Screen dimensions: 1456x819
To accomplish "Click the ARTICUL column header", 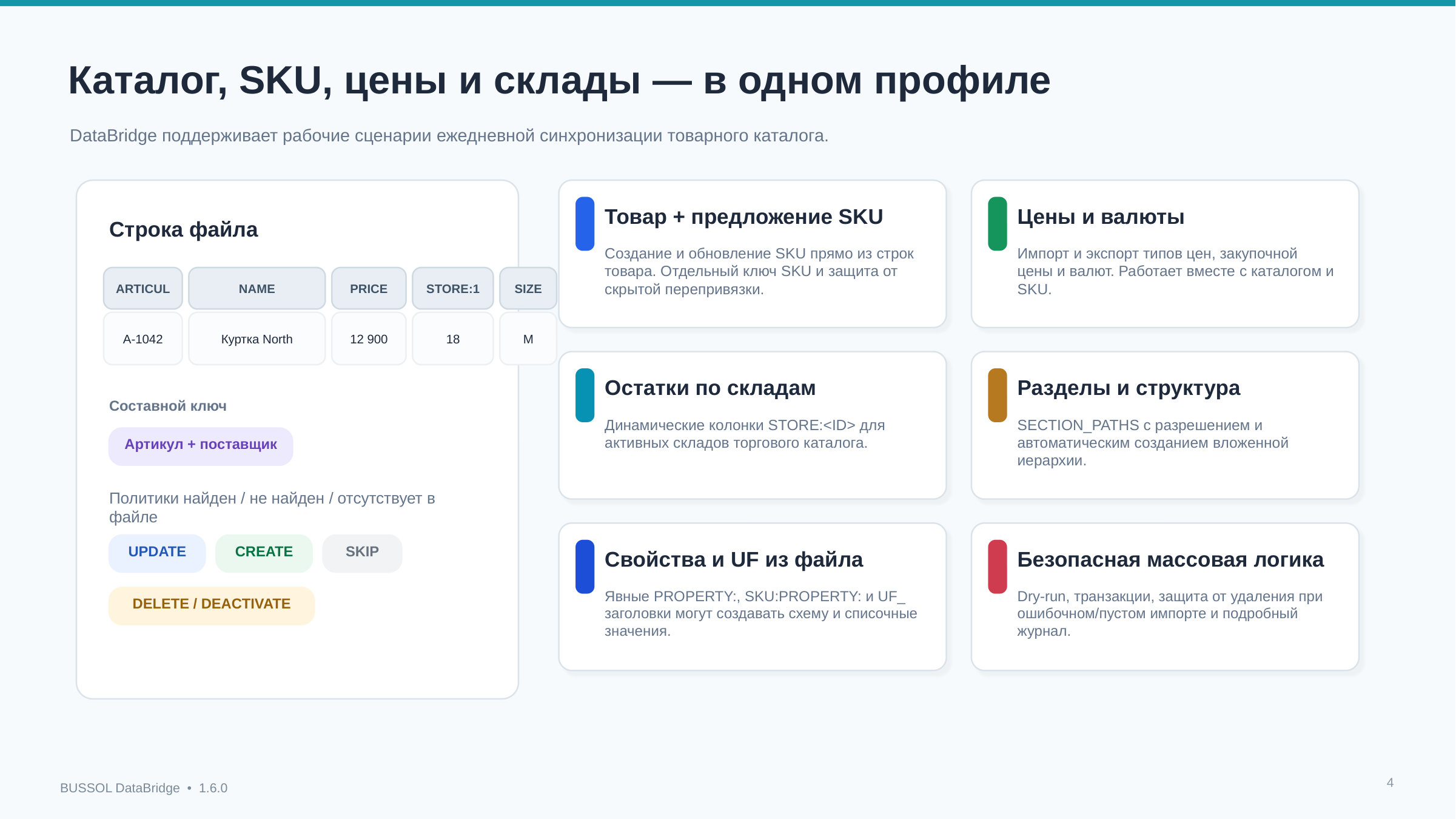I will click(x=143, y=289).
